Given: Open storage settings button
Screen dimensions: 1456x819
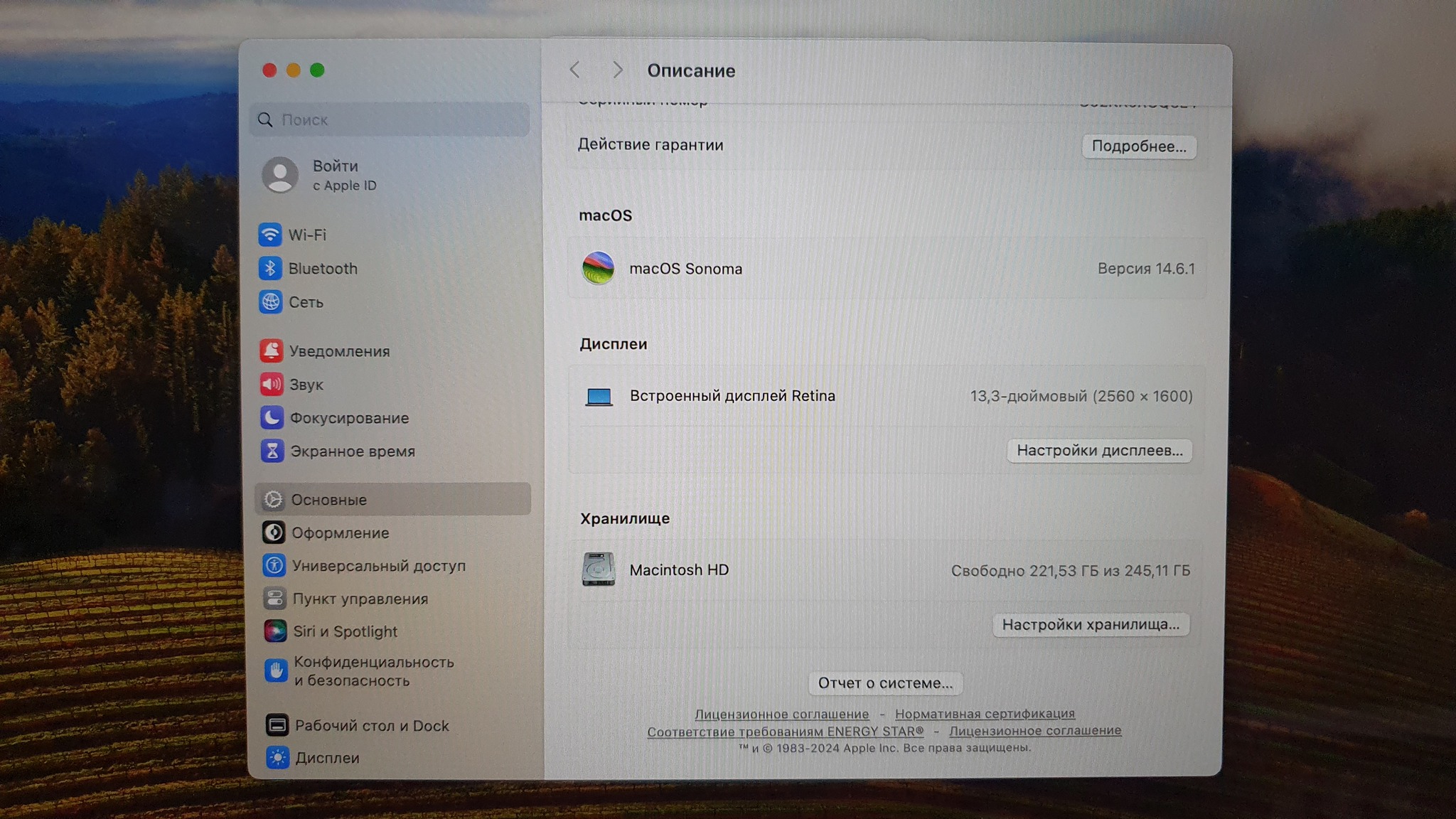Looking at the screenshot, I should coord(1090,625).
